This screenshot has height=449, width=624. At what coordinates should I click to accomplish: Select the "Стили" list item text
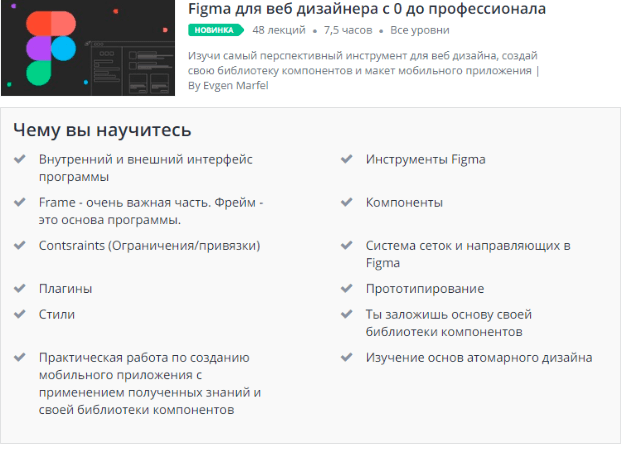pos(57,314)
